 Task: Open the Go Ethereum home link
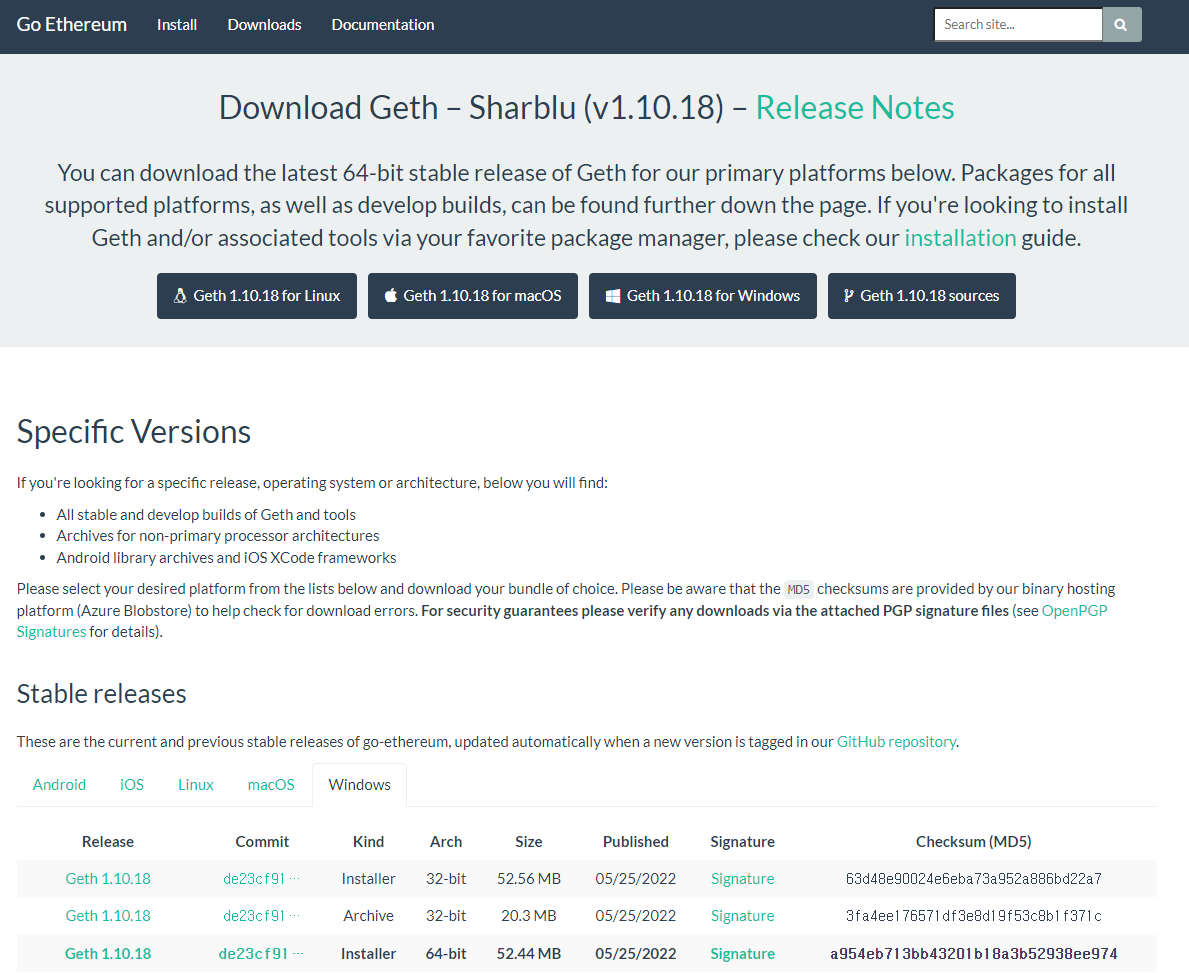71,24
